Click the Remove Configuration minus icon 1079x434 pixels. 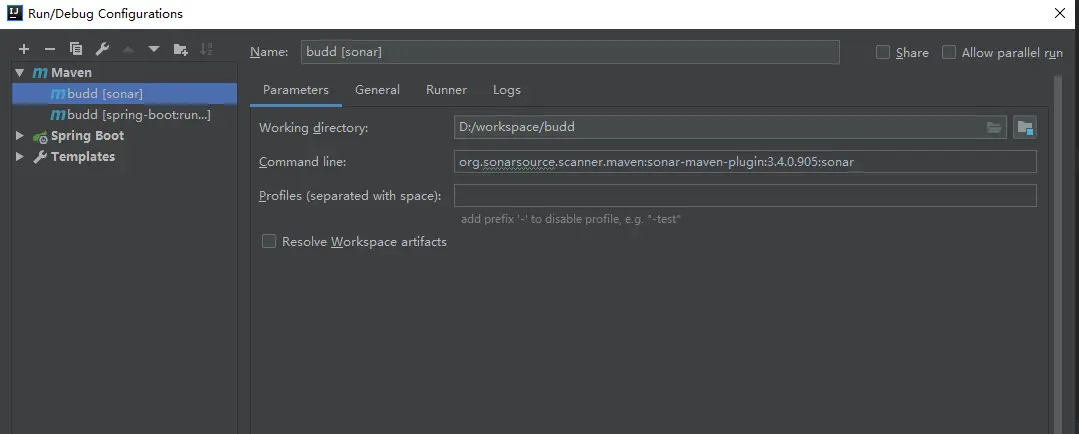tap(50, 49)
